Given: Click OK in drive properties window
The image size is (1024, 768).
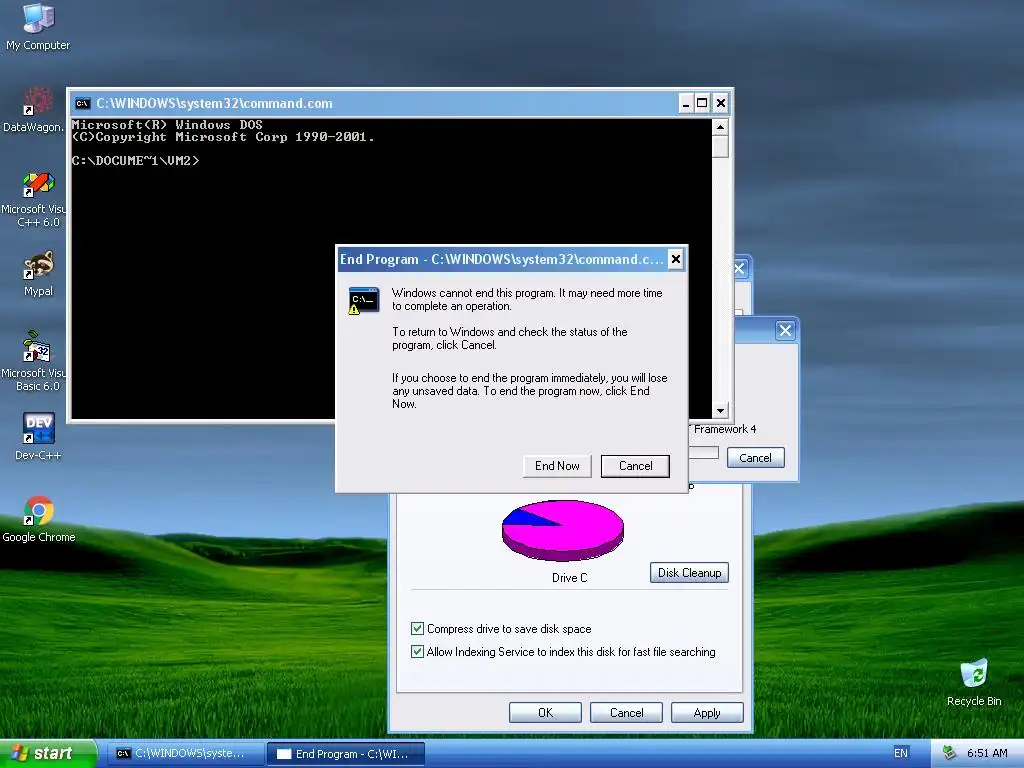Looking at the screenshot, I should point(545,712).
